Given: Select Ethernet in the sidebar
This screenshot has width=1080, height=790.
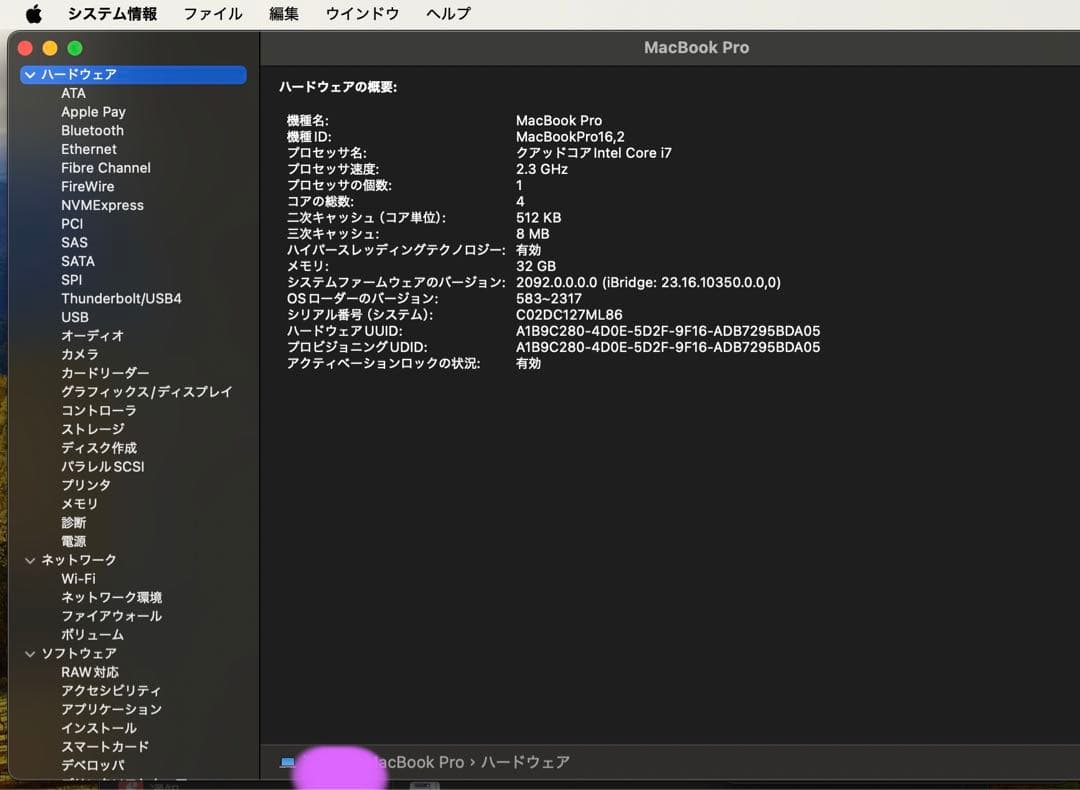Looking at the screenshot, I should (88, 149).
